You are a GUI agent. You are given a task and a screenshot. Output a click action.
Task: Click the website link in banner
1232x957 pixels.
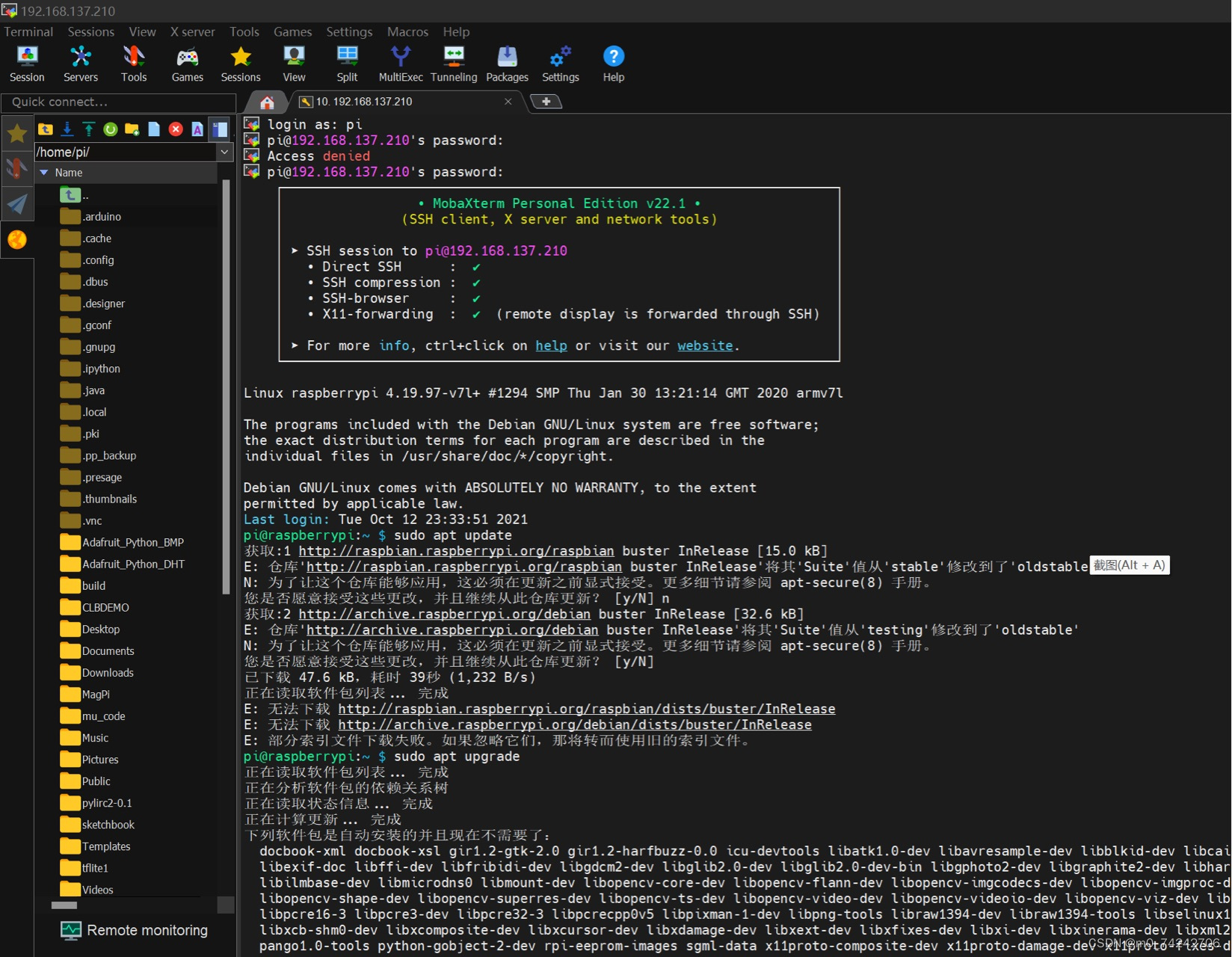tap(705, 345)
